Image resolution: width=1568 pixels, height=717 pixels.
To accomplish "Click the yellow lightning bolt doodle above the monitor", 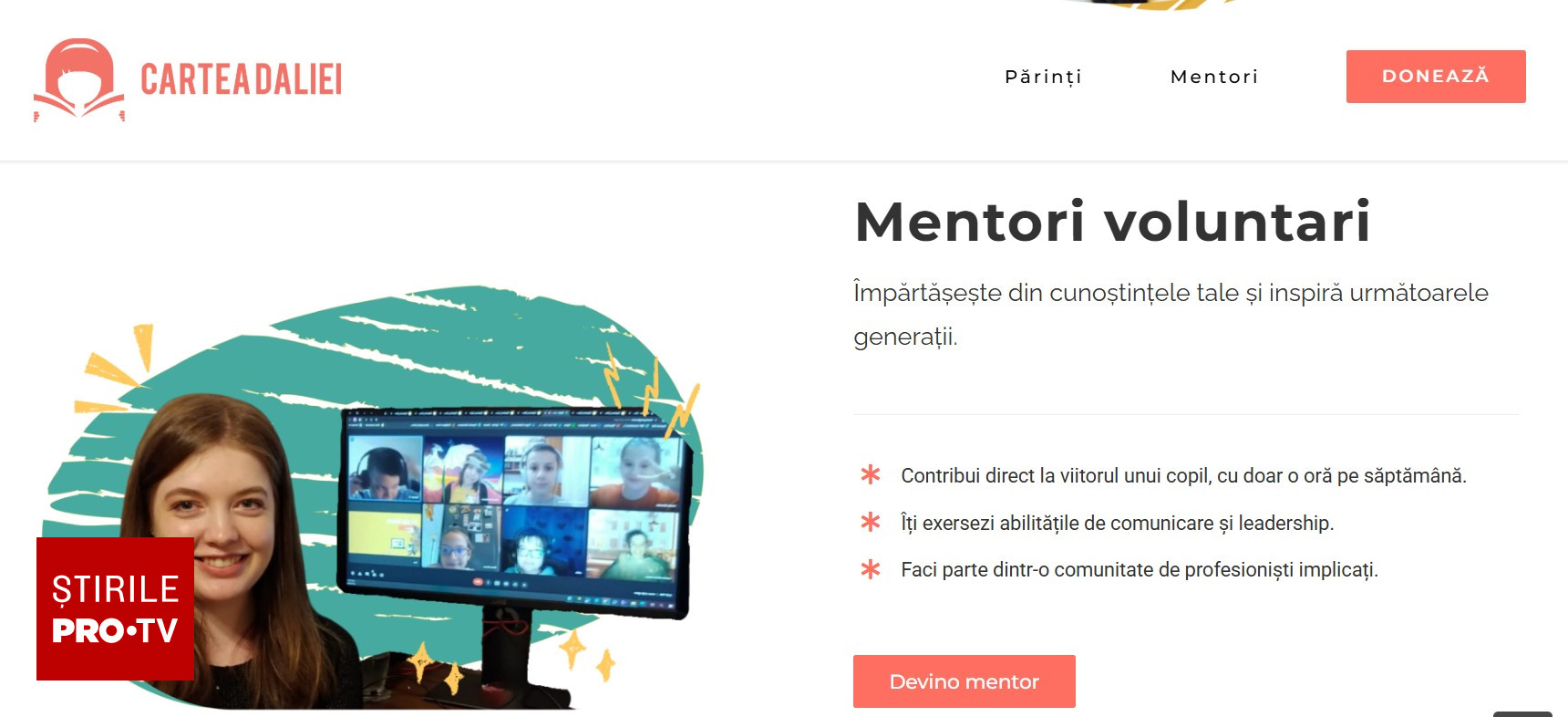I will coord(652,388).
